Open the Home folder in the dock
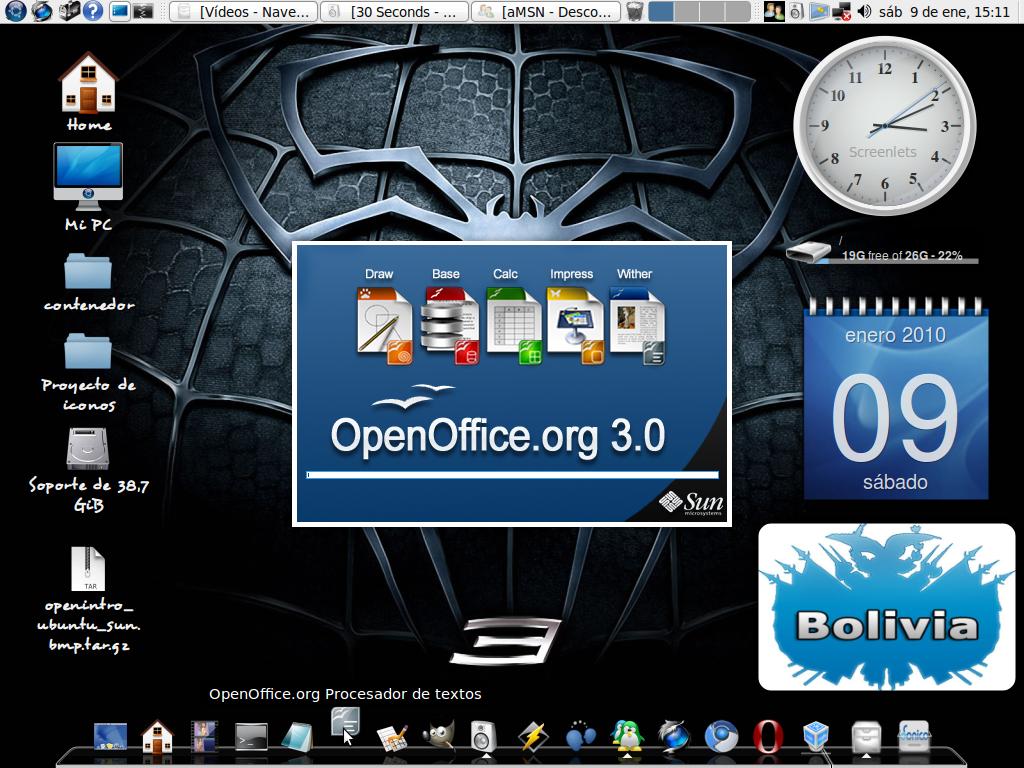Viewport: 1024px width, 768px height. [157, 736]
